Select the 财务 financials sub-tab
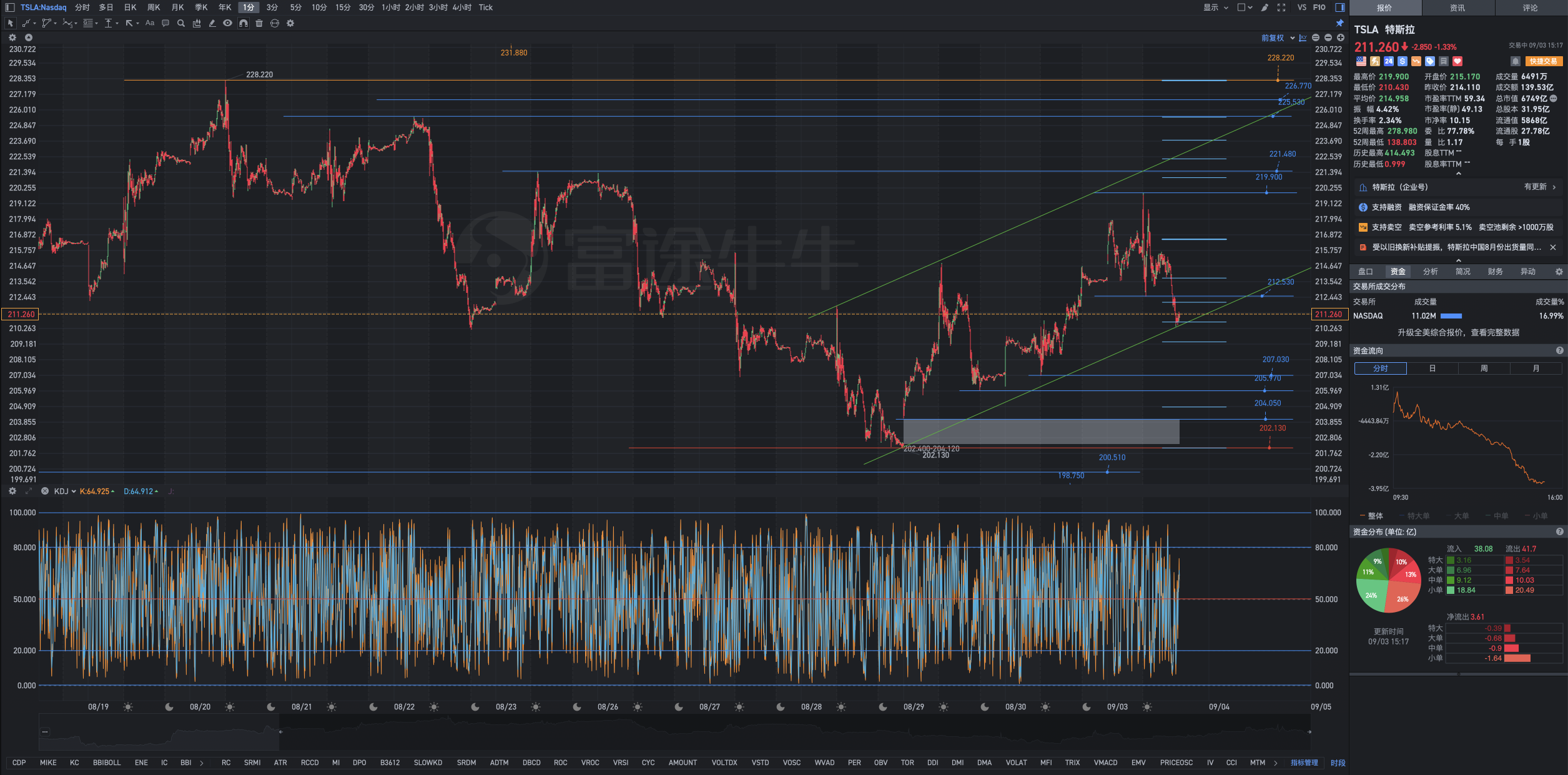The width and height of the screenshot is (1568, 775). 1496,272
